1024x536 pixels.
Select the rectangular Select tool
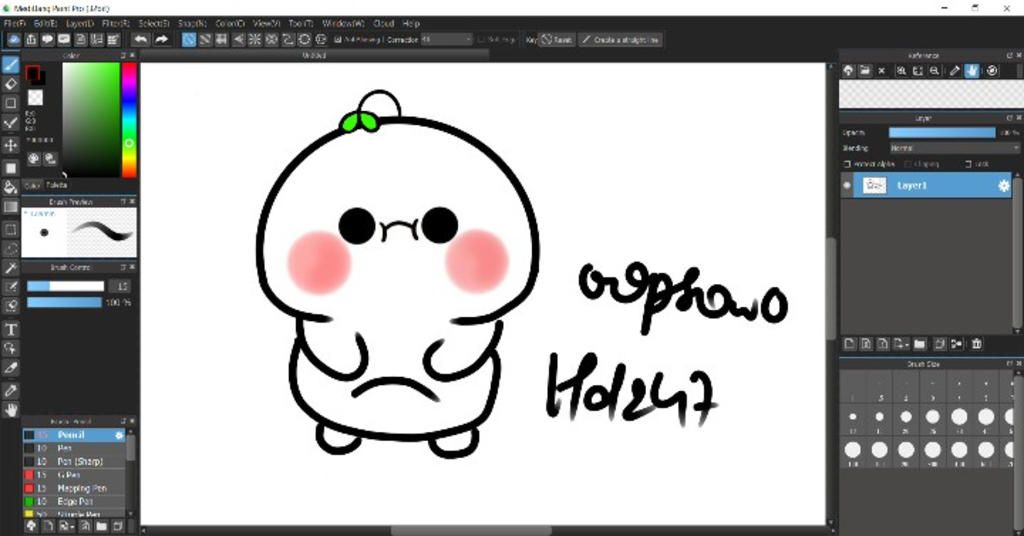pyautogui.click(x=10, y=229)
